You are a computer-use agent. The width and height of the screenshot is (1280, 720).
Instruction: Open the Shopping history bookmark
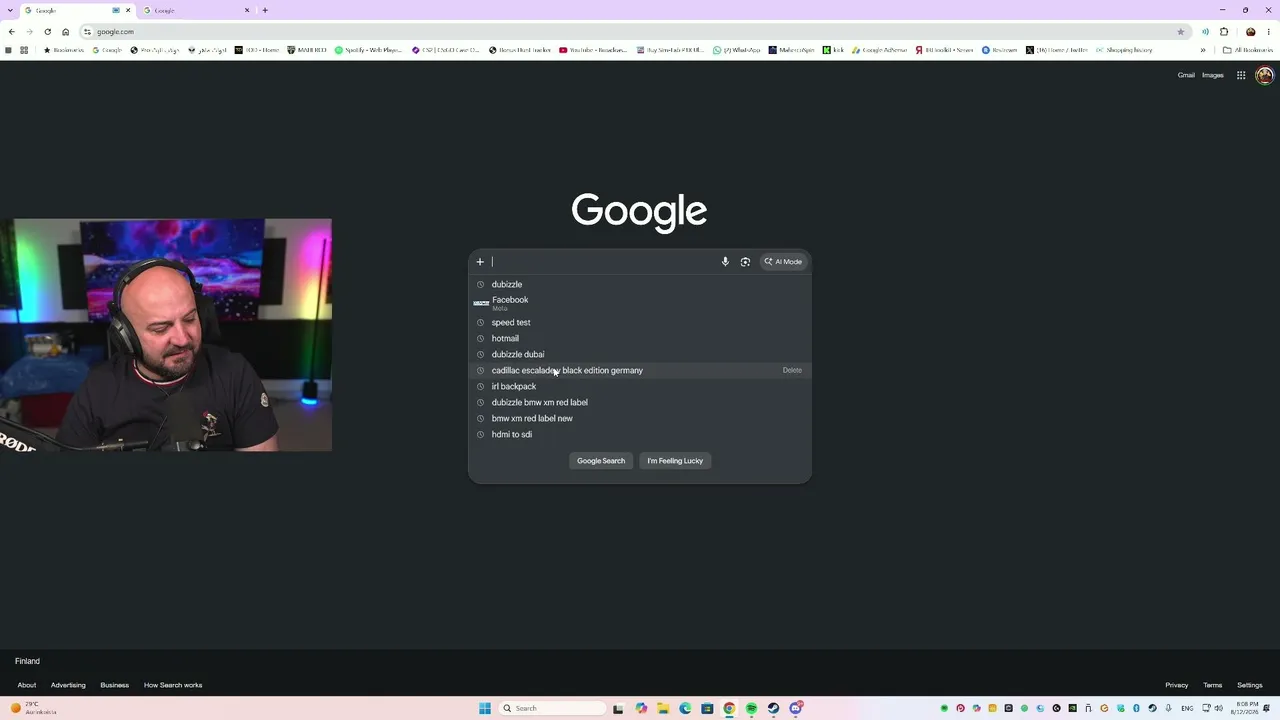point(1124,50)
